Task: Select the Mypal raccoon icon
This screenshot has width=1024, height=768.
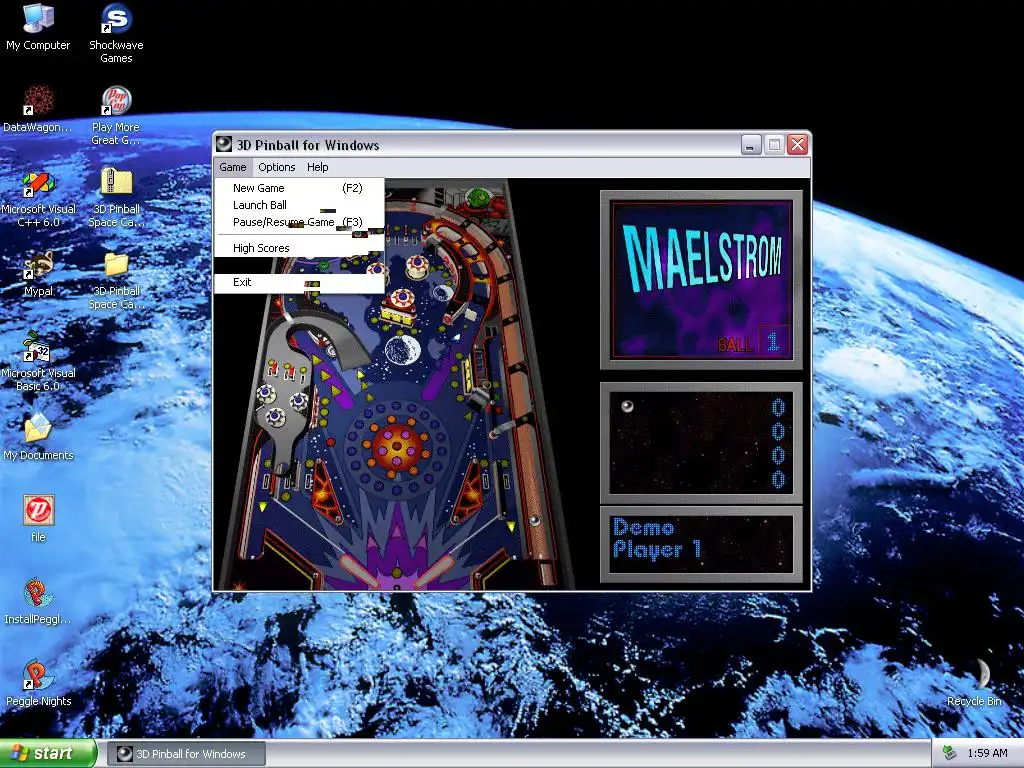Action: click(38, 274)
